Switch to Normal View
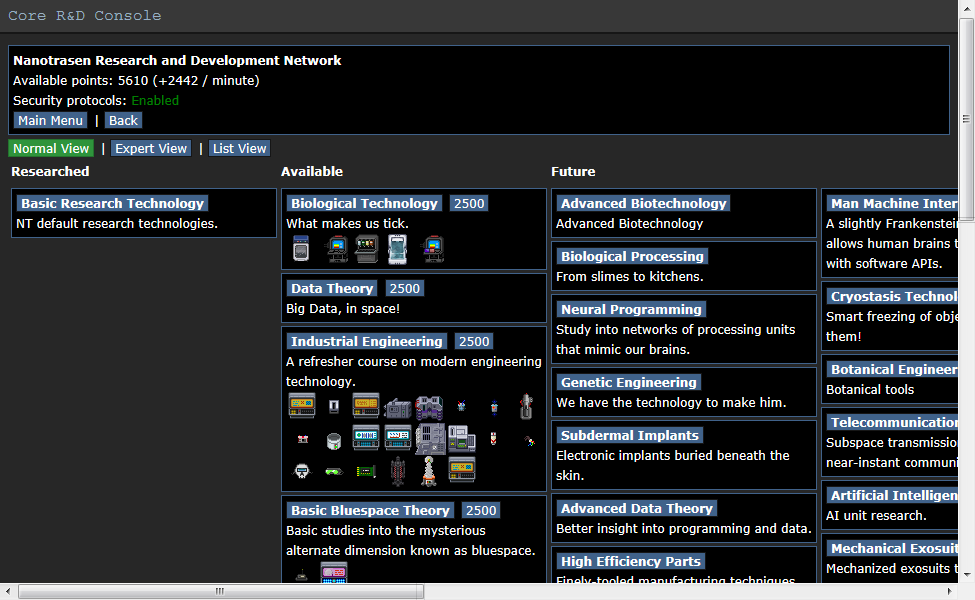The height and width of the screenshot is (600, 975). coord(51,149)
